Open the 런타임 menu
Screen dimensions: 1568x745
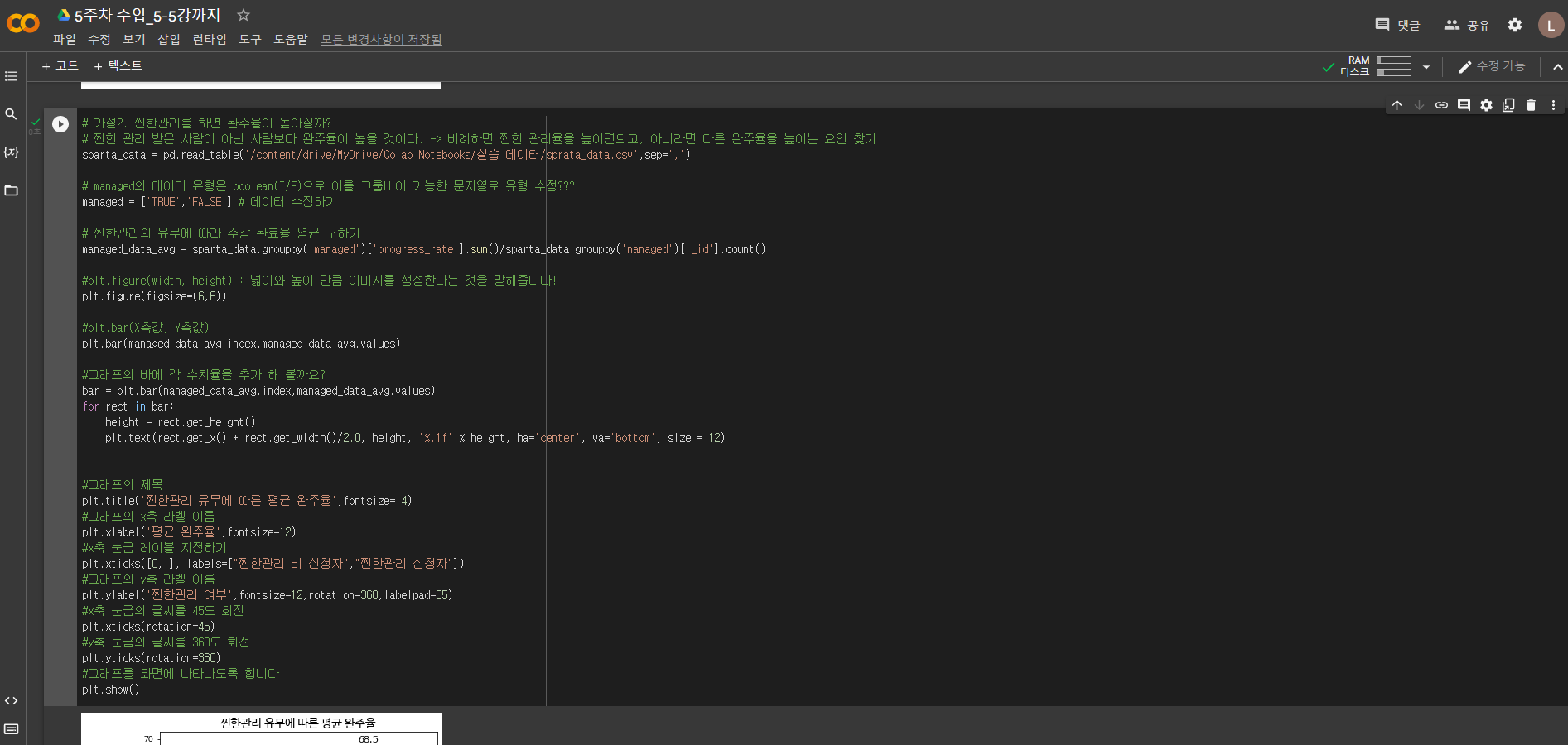pos(209,39)
